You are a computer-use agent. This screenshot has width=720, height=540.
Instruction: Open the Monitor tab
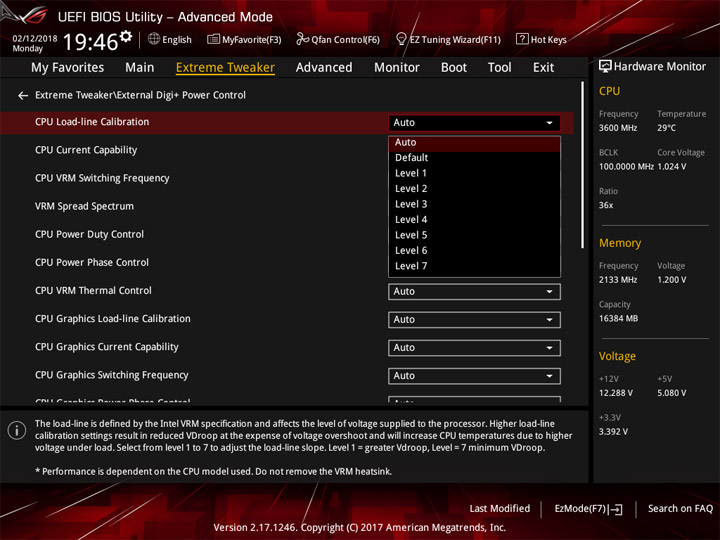[x=397, y=68]
